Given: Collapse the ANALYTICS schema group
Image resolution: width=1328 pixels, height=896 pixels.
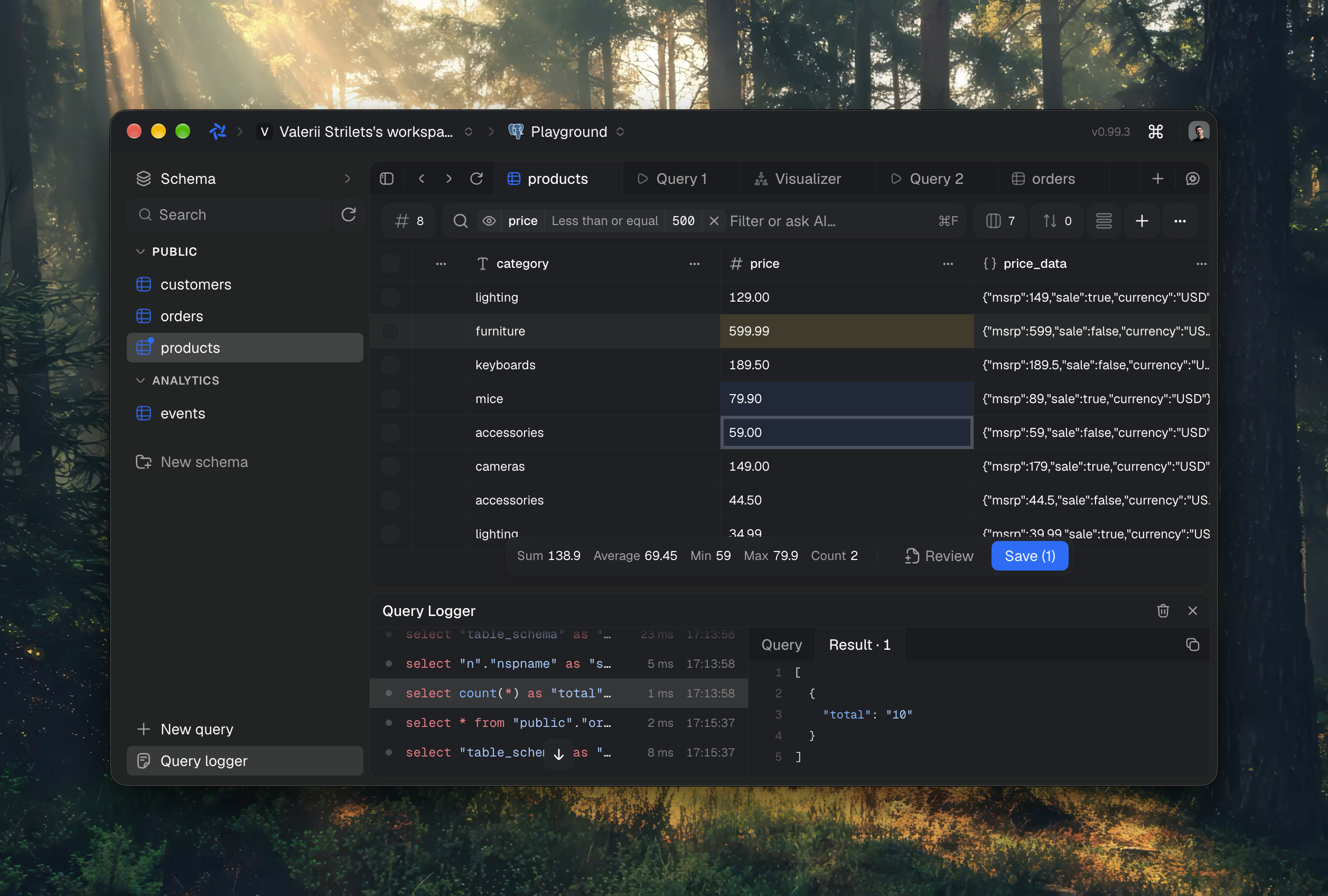Looking at the screenshot, I should [x=141, y=380].
